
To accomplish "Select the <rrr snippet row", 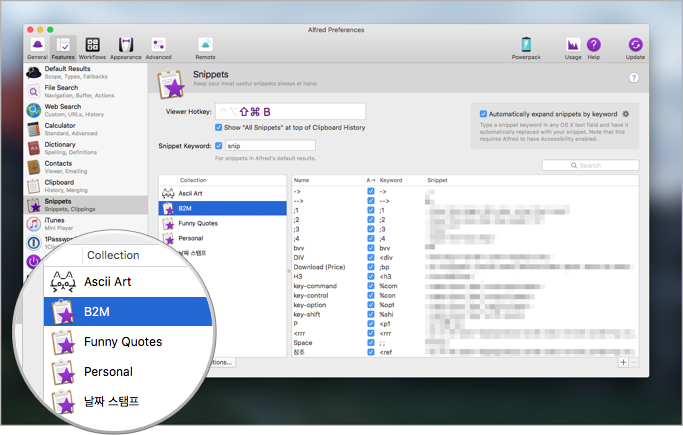I will tap(465, 333).
